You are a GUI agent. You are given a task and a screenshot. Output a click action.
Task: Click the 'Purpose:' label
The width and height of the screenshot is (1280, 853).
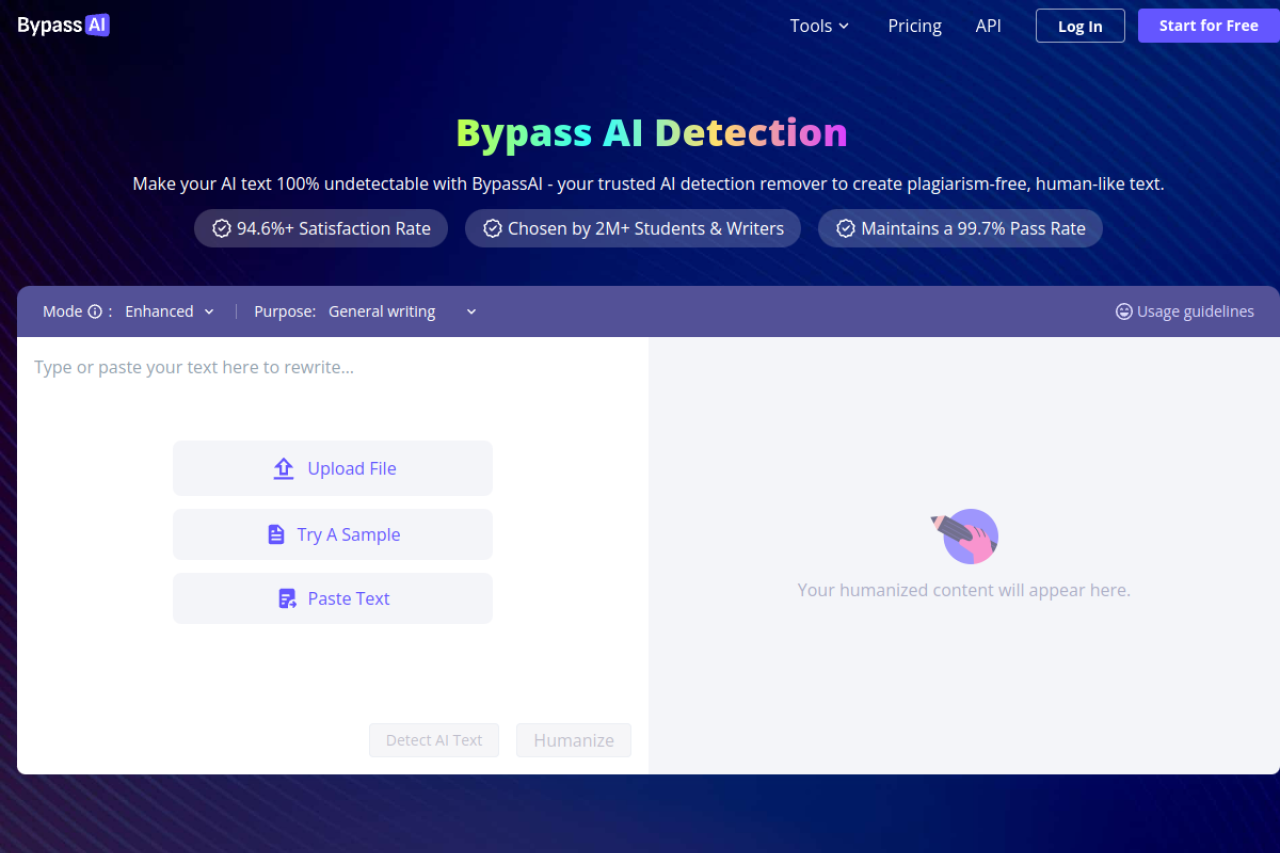pos(285,312)
